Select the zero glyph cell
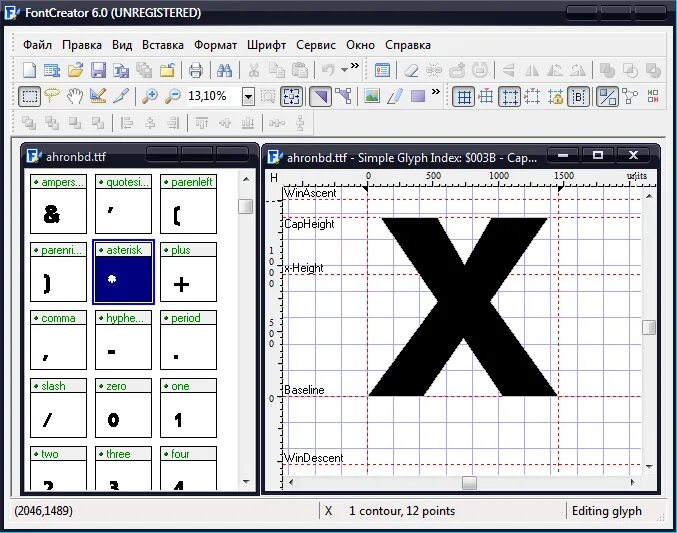 tap(123, 408)
